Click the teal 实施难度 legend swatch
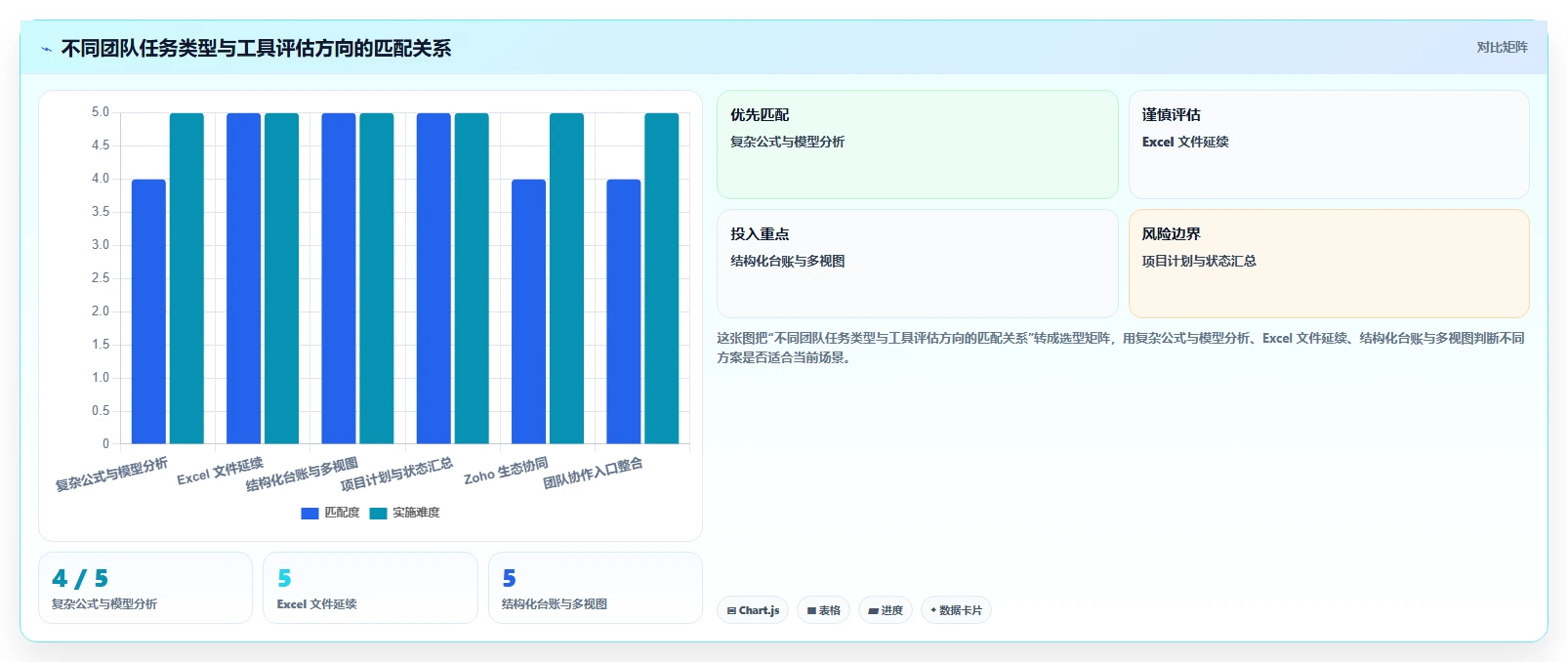This screenshot has height=662, width=1568. pyautogui.click(x=379, y=513)
